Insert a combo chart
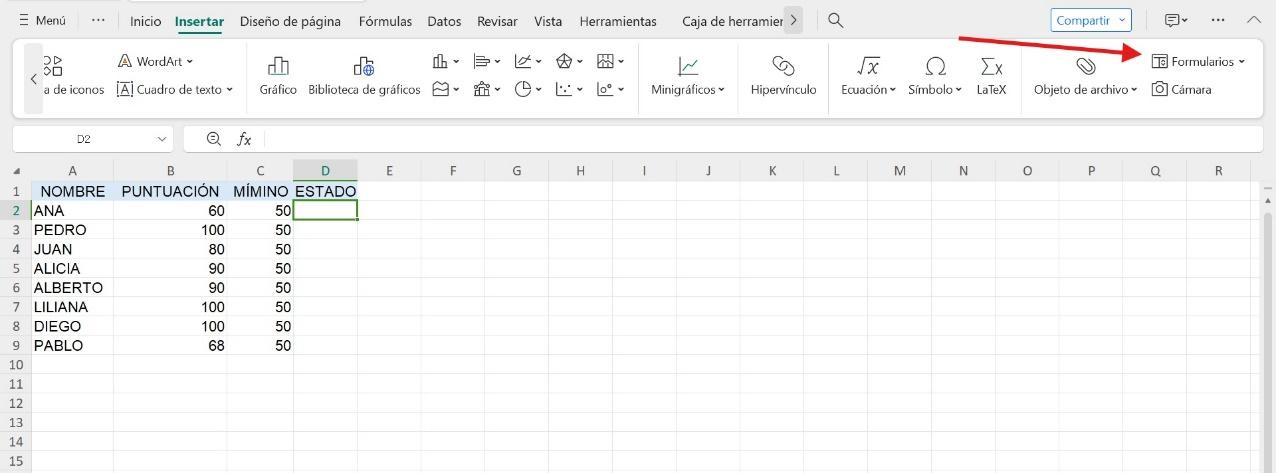 tap(482, 89)
